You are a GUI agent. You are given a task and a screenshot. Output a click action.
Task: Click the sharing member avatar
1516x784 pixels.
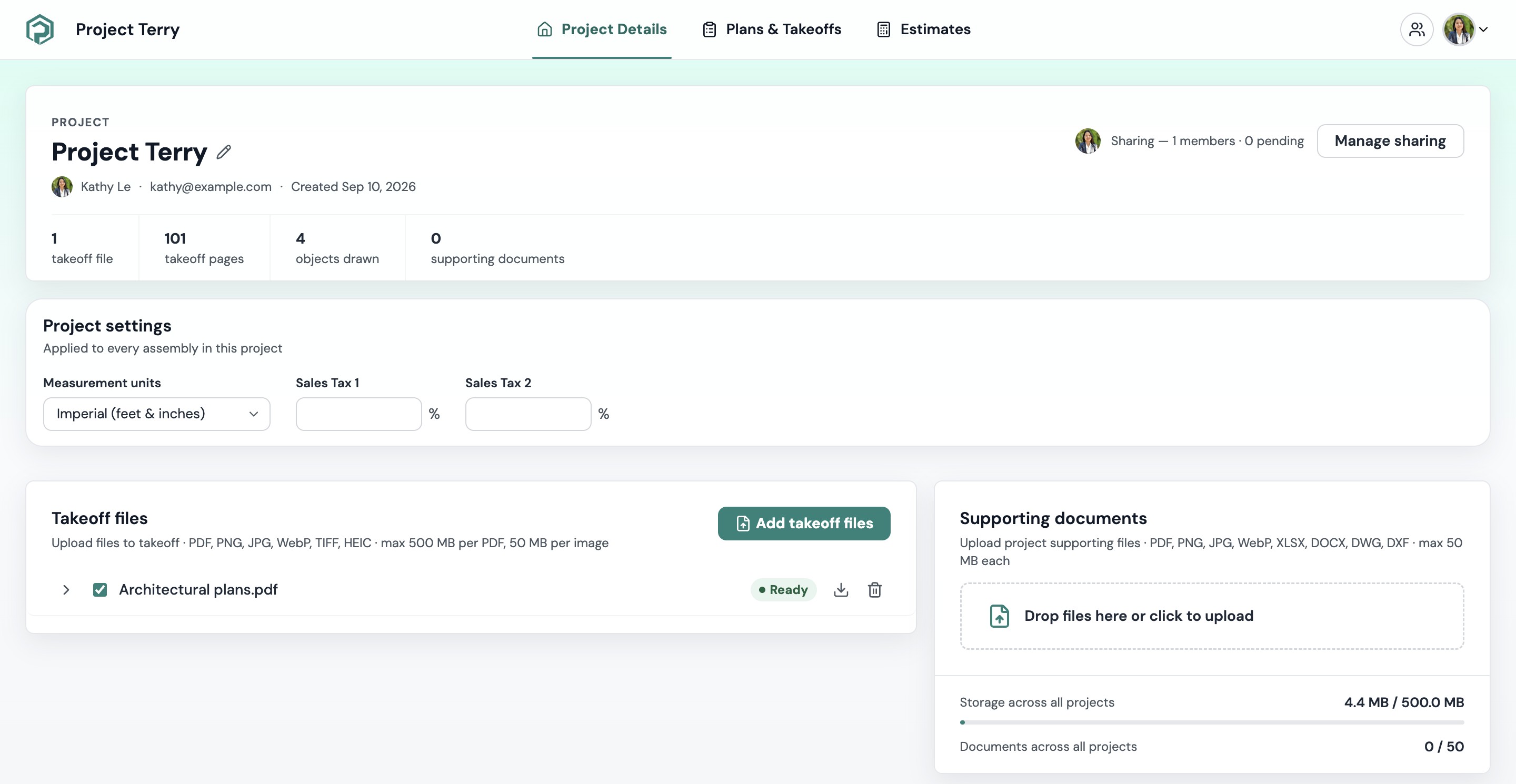pos(1088,141)
